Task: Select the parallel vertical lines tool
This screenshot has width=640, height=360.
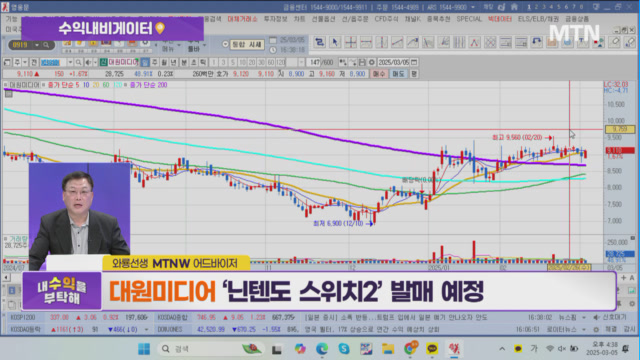Action: click(459, 42)
